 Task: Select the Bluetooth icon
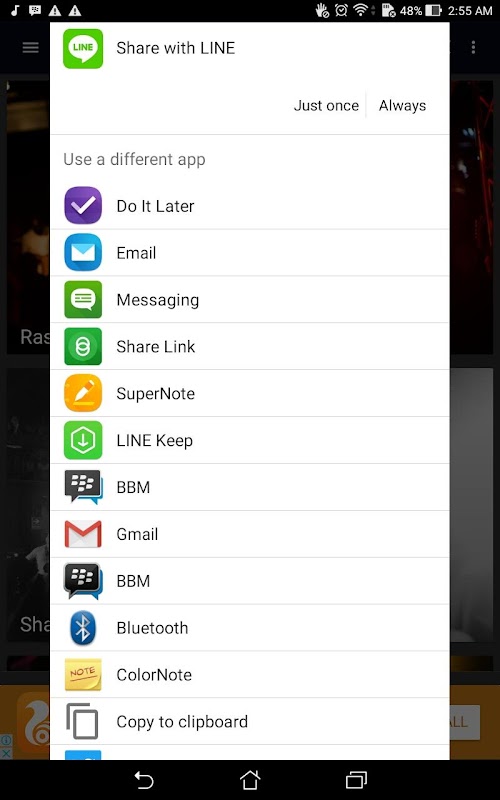[x=83, y=628]
